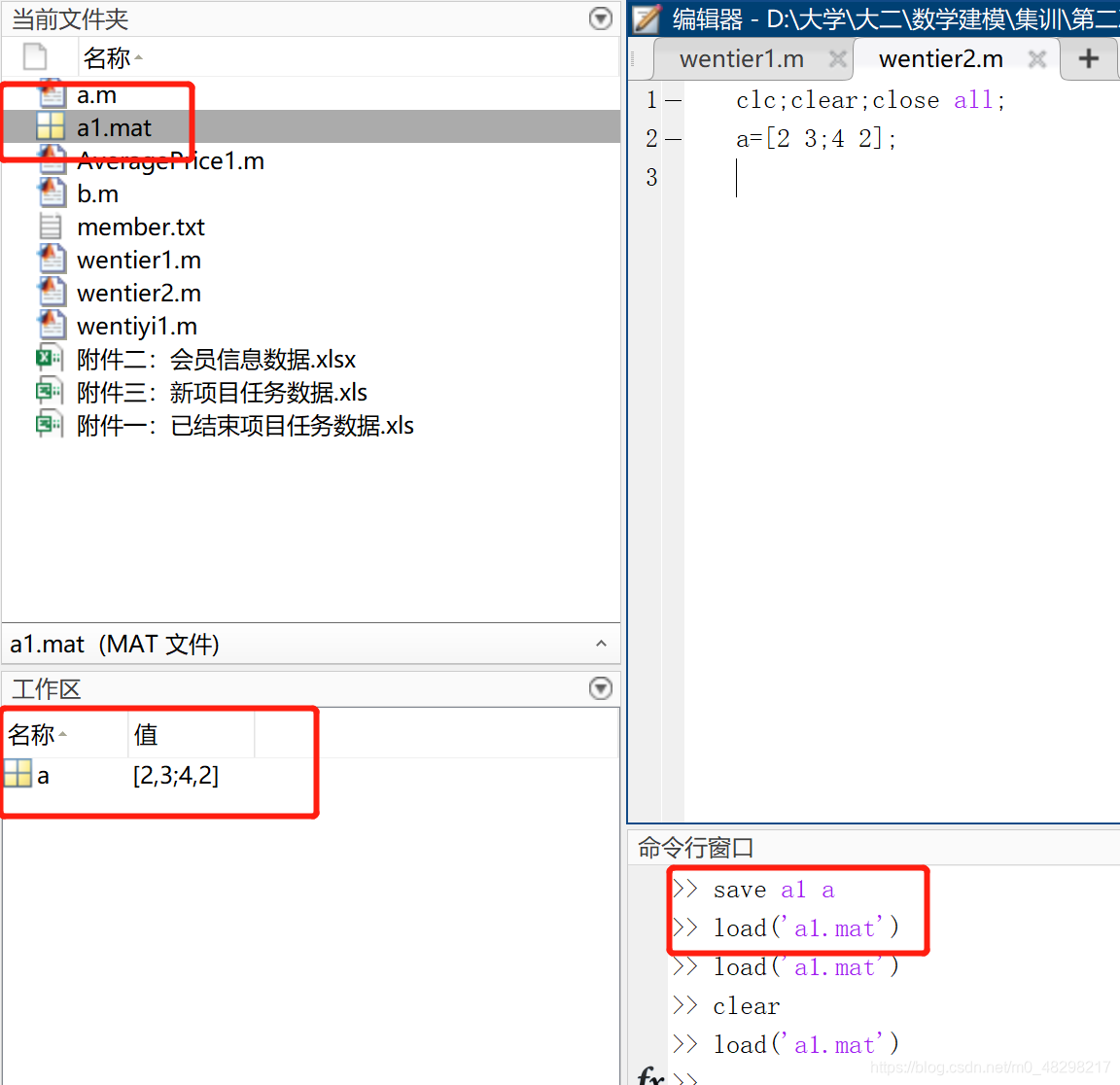The width and height of the screenshot is (1120, 1085).
Task: Set breakpoint at editor line 2 dash
Action: (x=674, y=139)
